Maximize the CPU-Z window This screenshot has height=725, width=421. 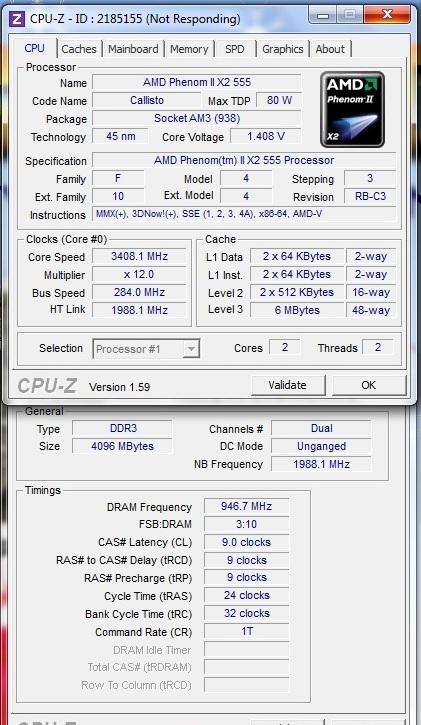point(350,15)
